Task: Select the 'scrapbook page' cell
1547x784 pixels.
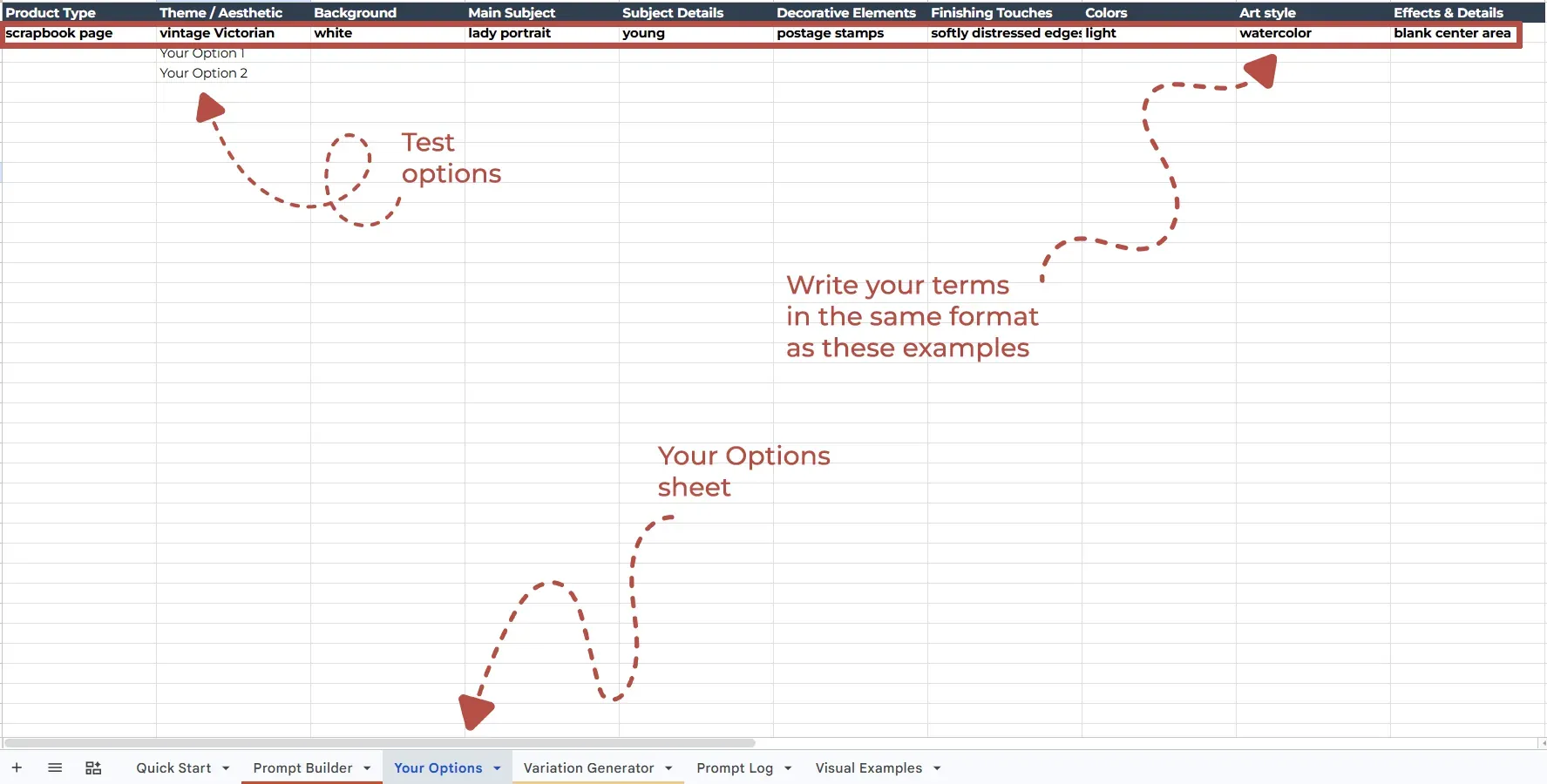Action: [78, 33]
